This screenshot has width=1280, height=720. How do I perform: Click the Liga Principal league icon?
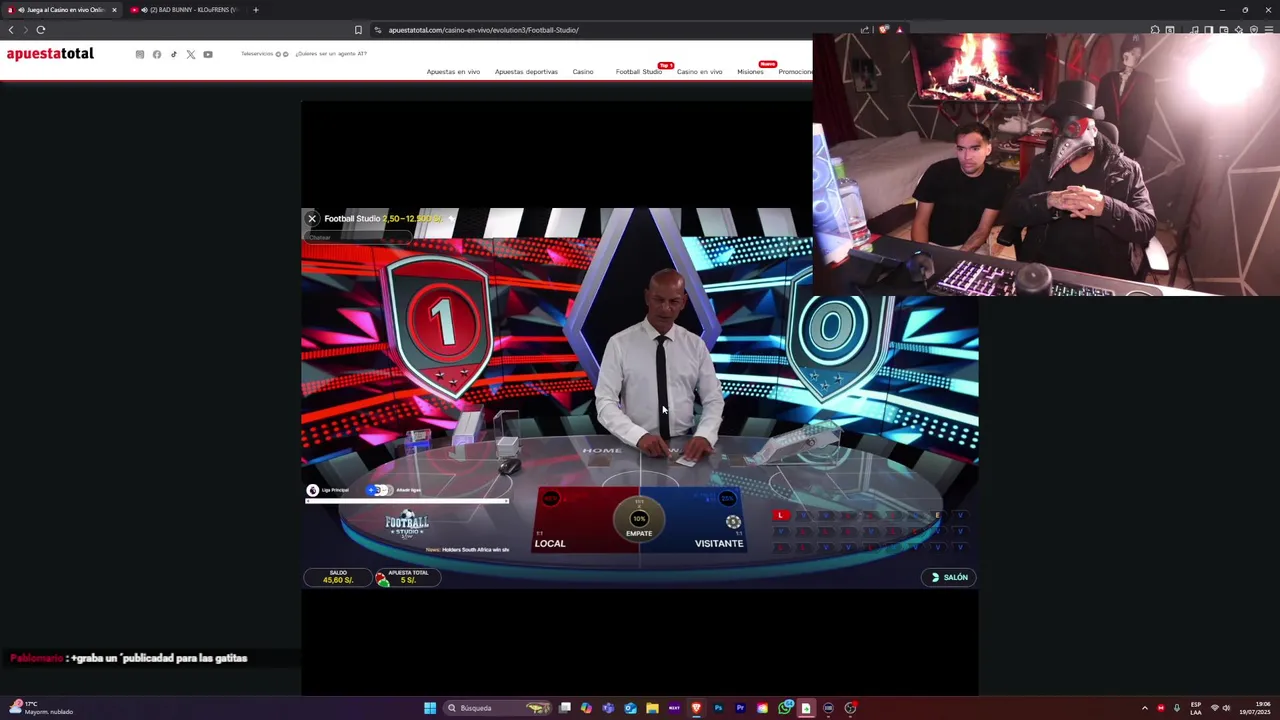(313, 490)
